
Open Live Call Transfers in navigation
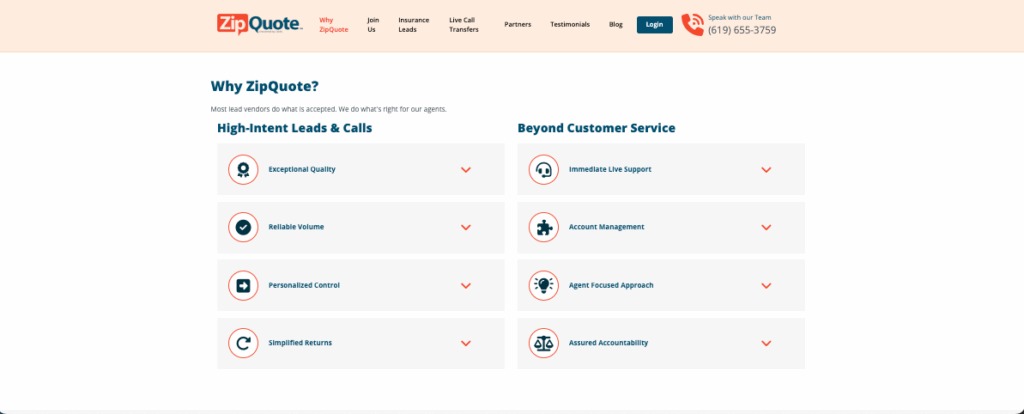click(x=464, y=24)
